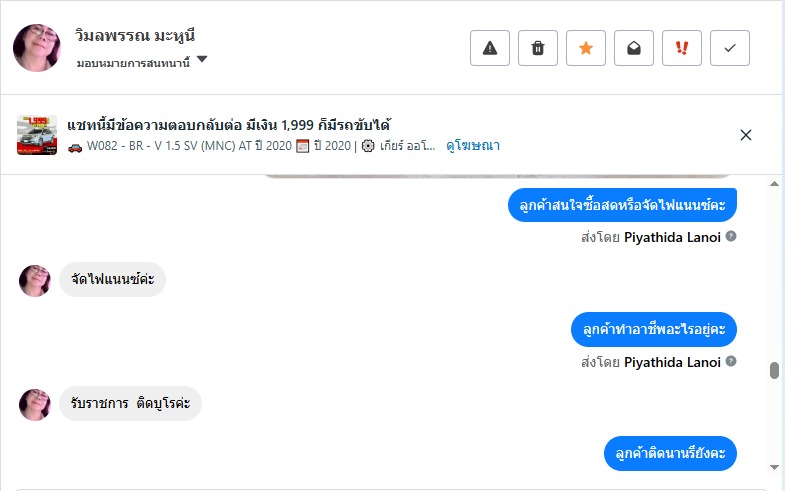Click the sent message ลูกค้าทำอาชีพอะไรอยู่คะ

(x=654, y=329)
